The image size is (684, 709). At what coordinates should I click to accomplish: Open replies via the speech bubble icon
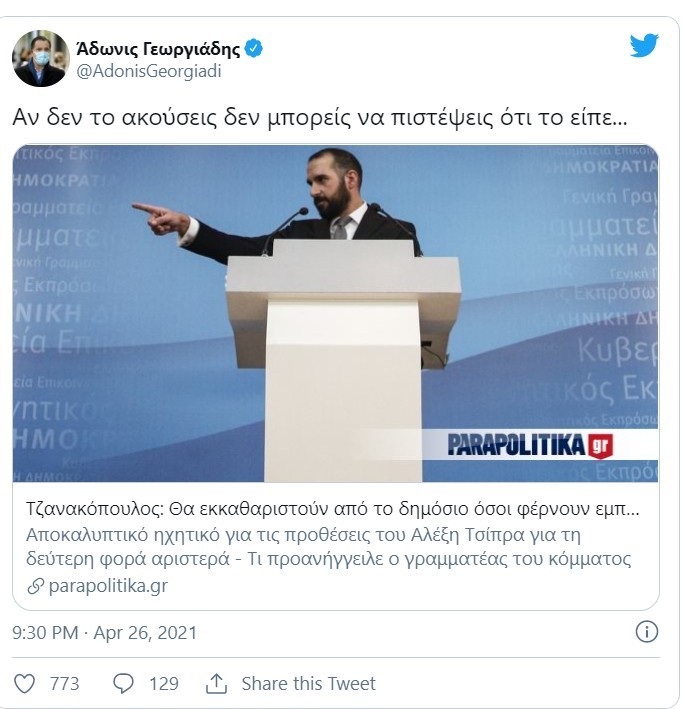(123, 683)
